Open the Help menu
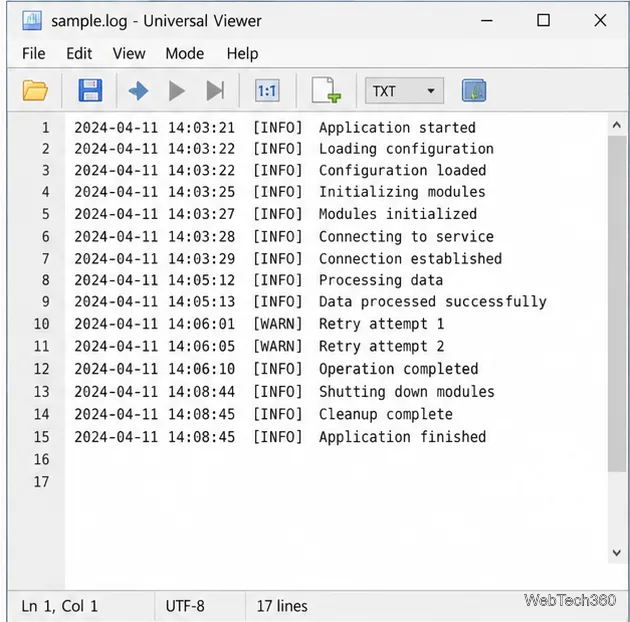This screenshot has width=630, height=622. pos(242,54)
